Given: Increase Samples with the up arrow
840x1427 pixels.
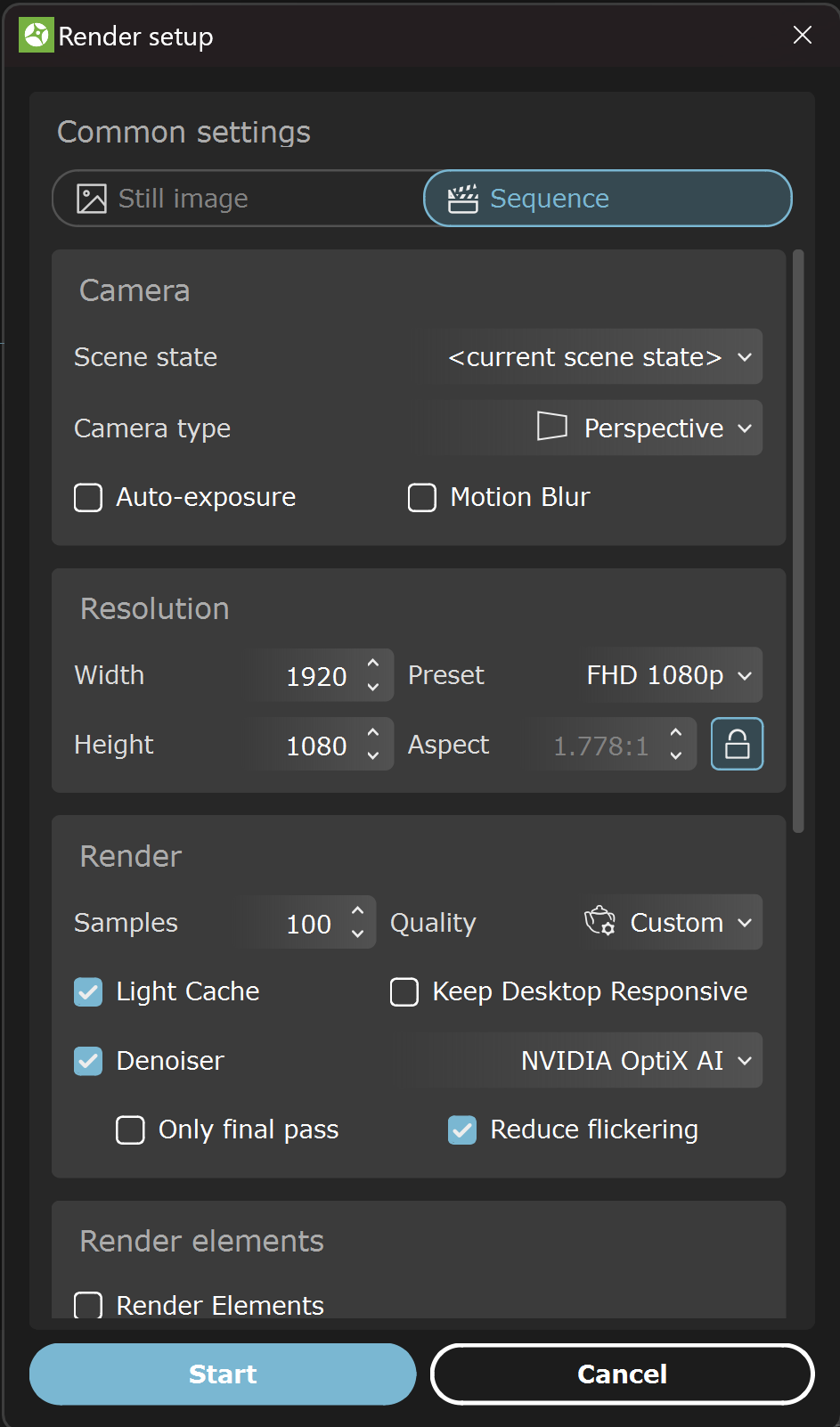Looking at the screenshot, I should 357,911.
